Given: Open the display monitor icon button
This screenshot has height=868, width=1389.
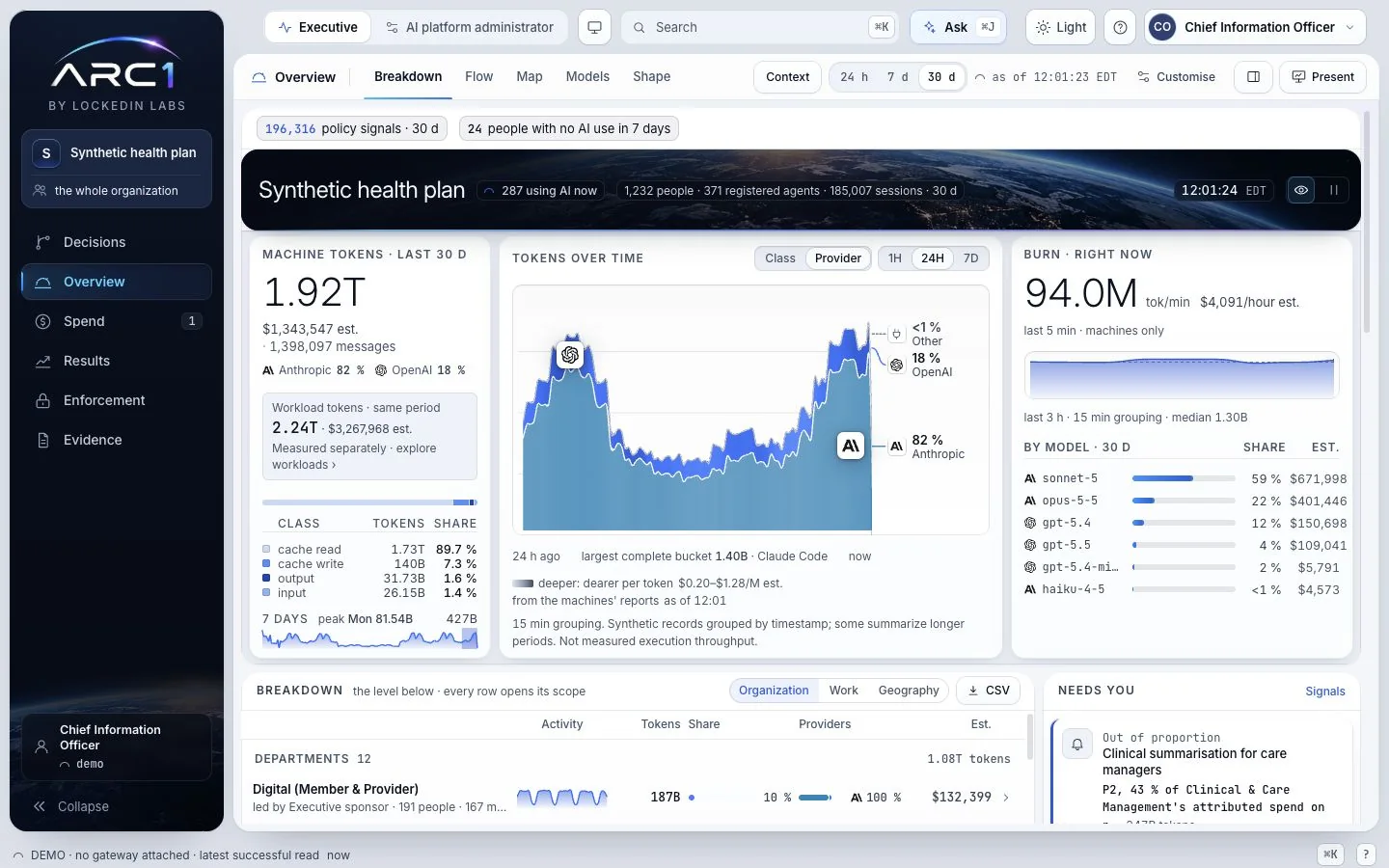Looking at the screenshot, I should [x=594, y=27].
